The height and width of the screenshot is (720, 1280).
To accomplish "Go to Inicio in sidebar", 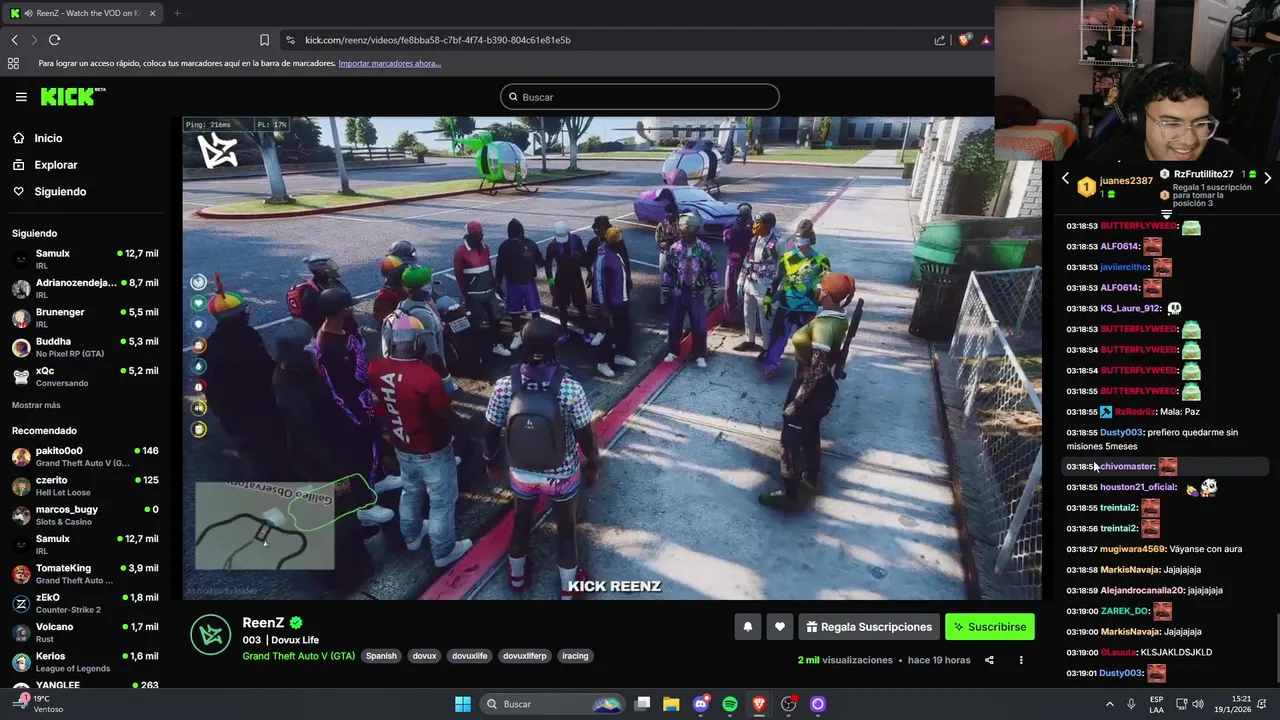I will (x=48, y=138).
